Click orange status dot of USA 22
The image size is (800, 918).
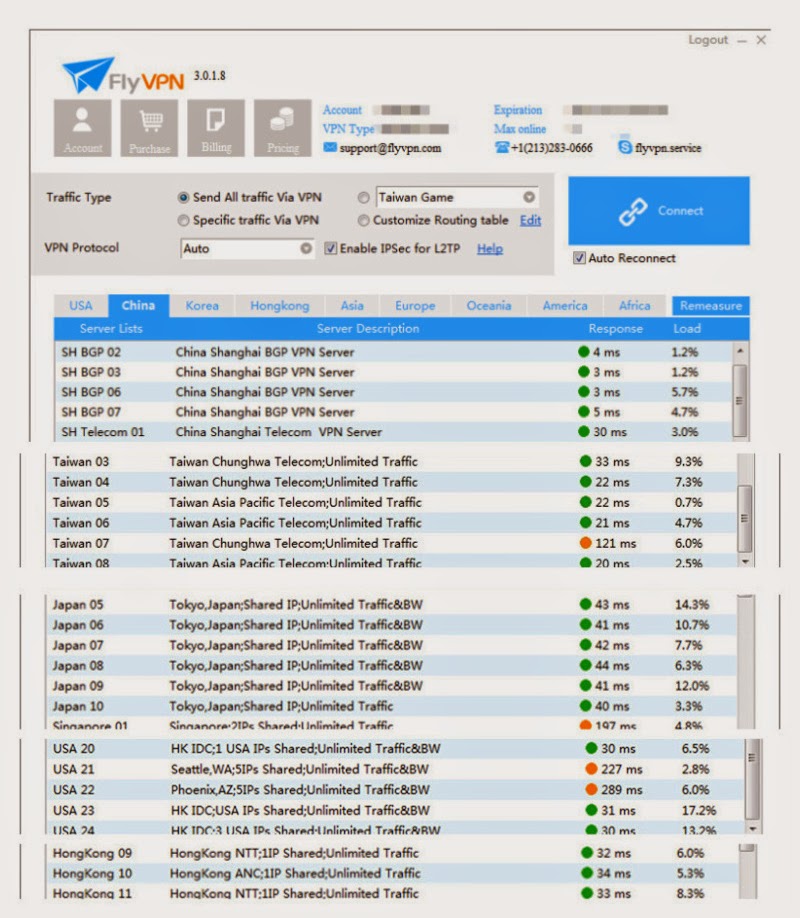click(591, 789)
